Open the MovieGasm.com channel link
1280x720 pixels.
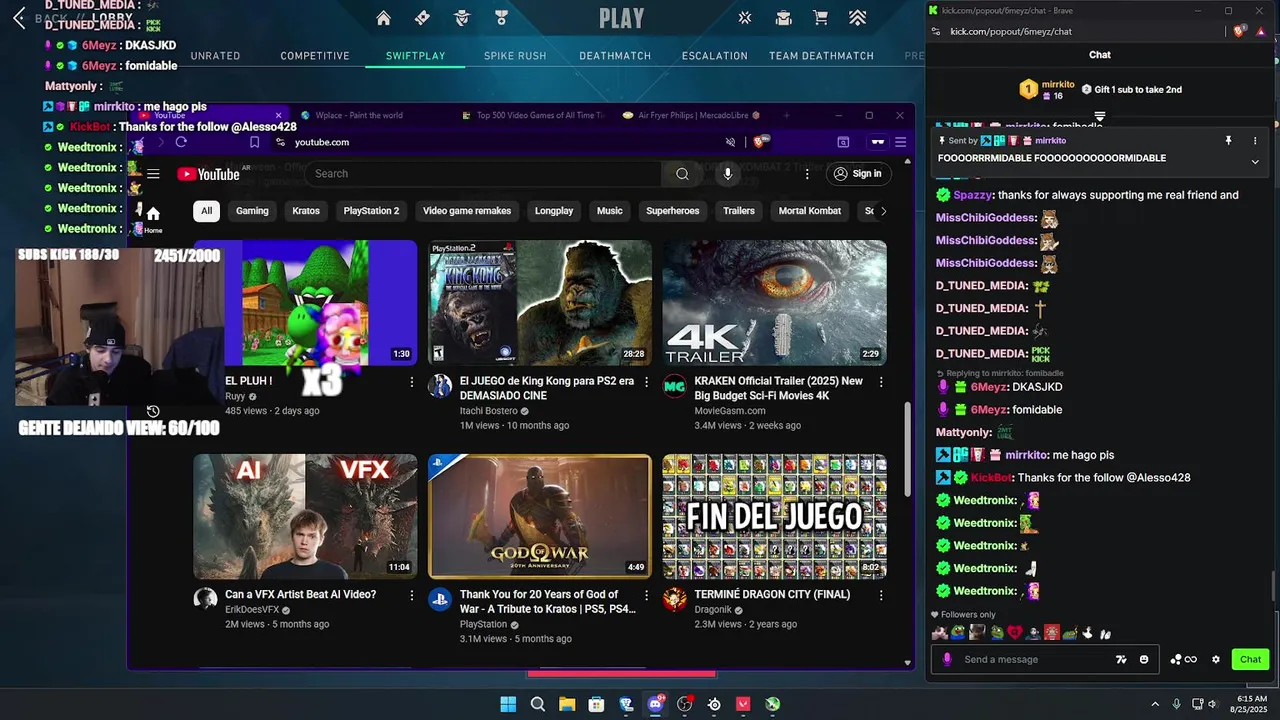730,411
